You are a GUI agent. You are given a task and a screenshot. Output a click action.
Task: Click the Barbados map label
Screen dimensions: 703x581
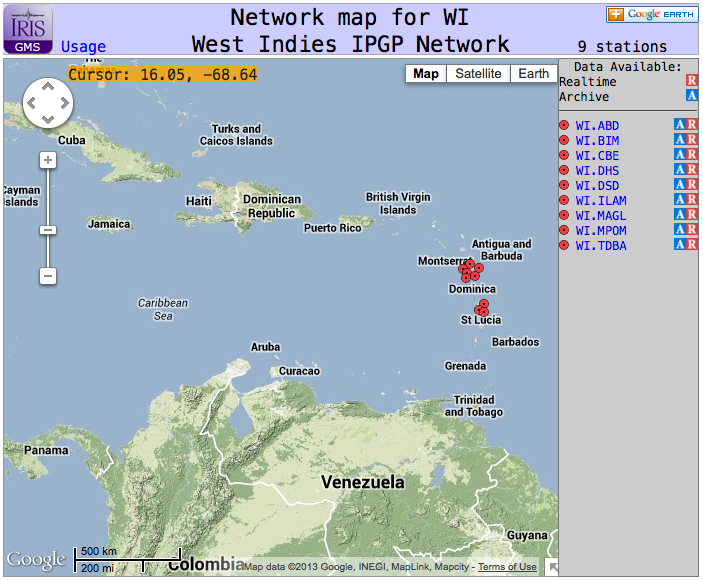pos(516,342)
